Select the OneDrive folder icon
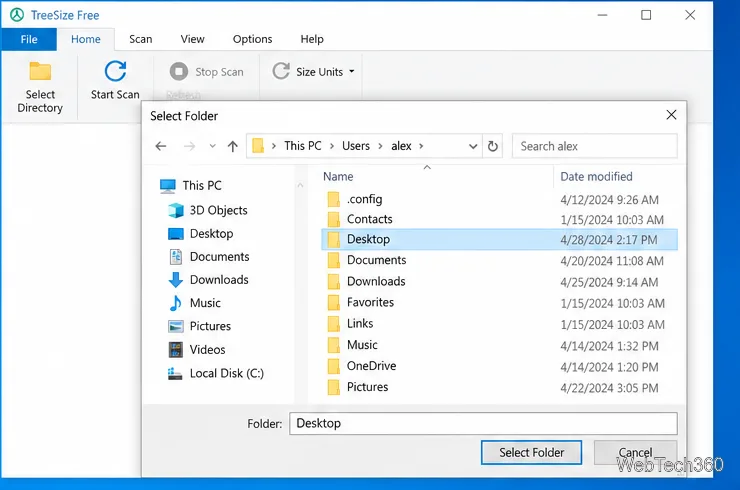This screenshot has height=490, width=740. 334,366
